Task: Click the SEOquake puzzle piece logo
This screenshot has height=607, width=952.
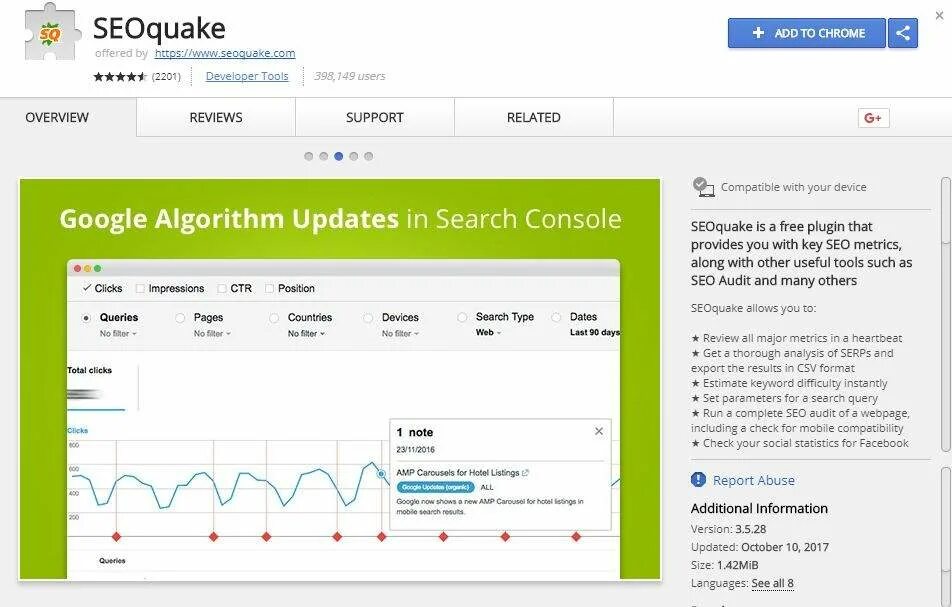Action: click(x=52, y=33)
